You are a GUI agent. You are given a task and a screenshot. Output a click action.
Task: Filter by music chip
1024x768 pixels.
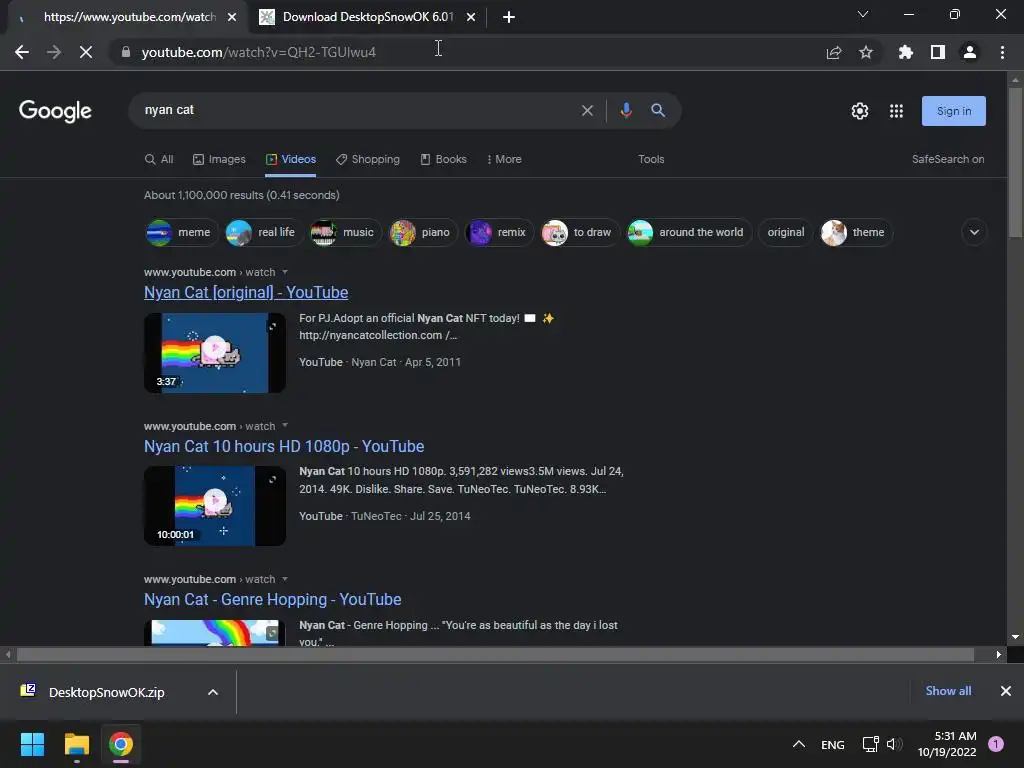click(x=345, y=232)
